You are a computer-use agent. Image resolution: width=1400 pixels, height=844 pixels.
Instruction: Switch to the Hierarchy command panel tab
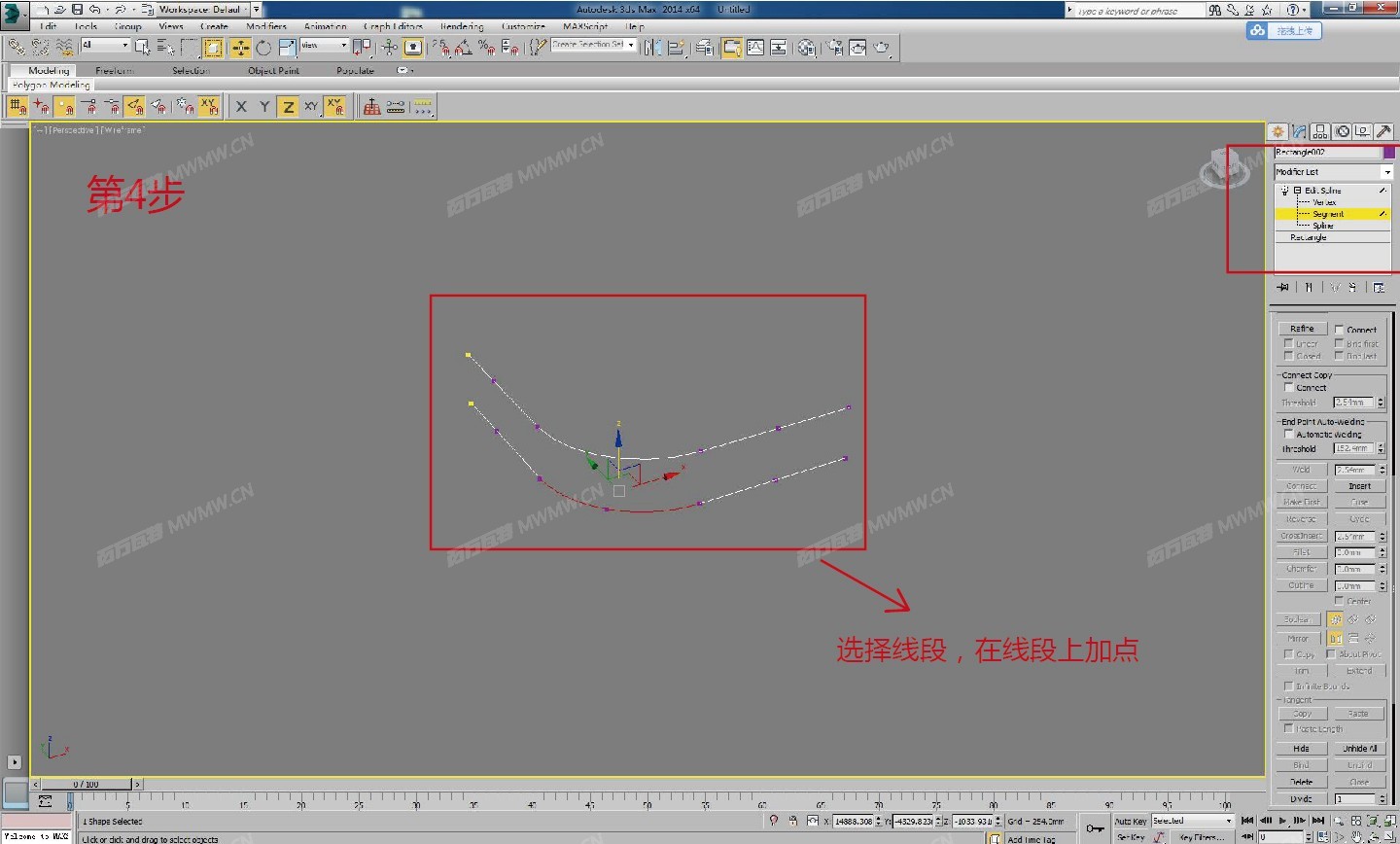tap(1320, 131)
